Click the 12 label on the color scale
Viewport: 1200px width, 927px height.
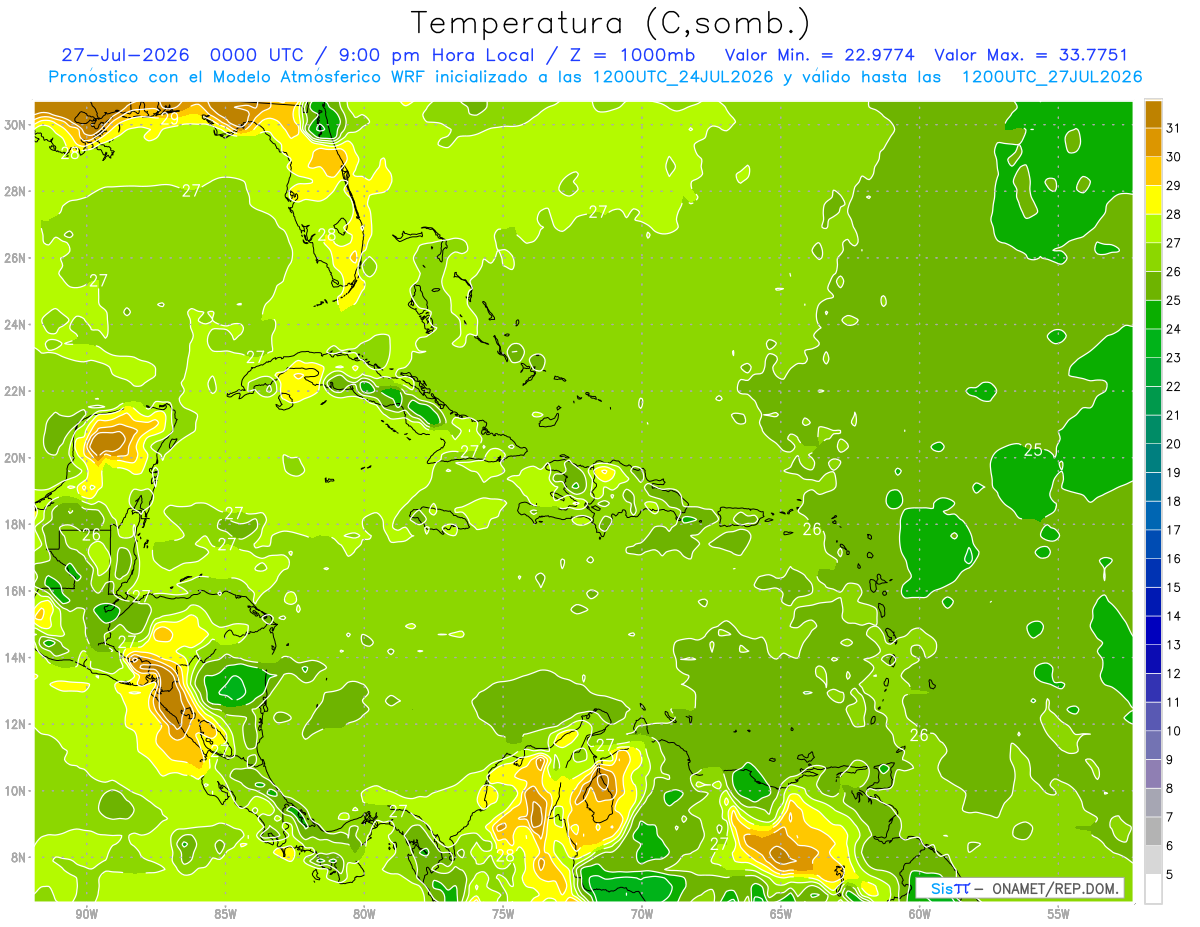click(1174, 673)
